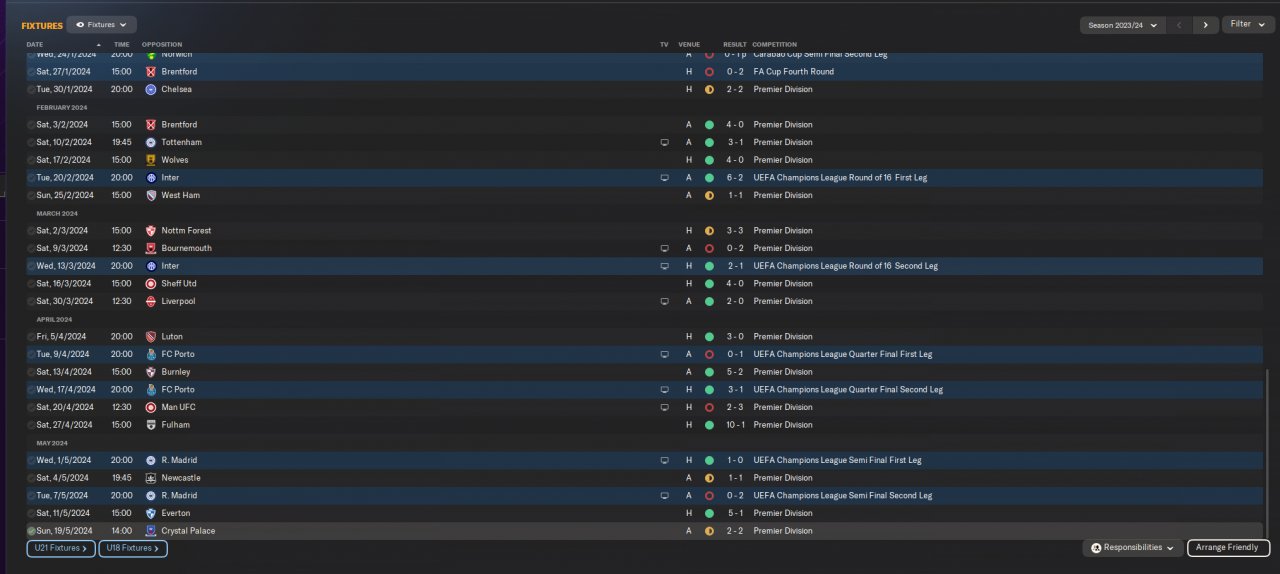Click orange draw indicator on Newcastle row
The width and height of the screenshot is (1280, 574).
click(709, 478)
